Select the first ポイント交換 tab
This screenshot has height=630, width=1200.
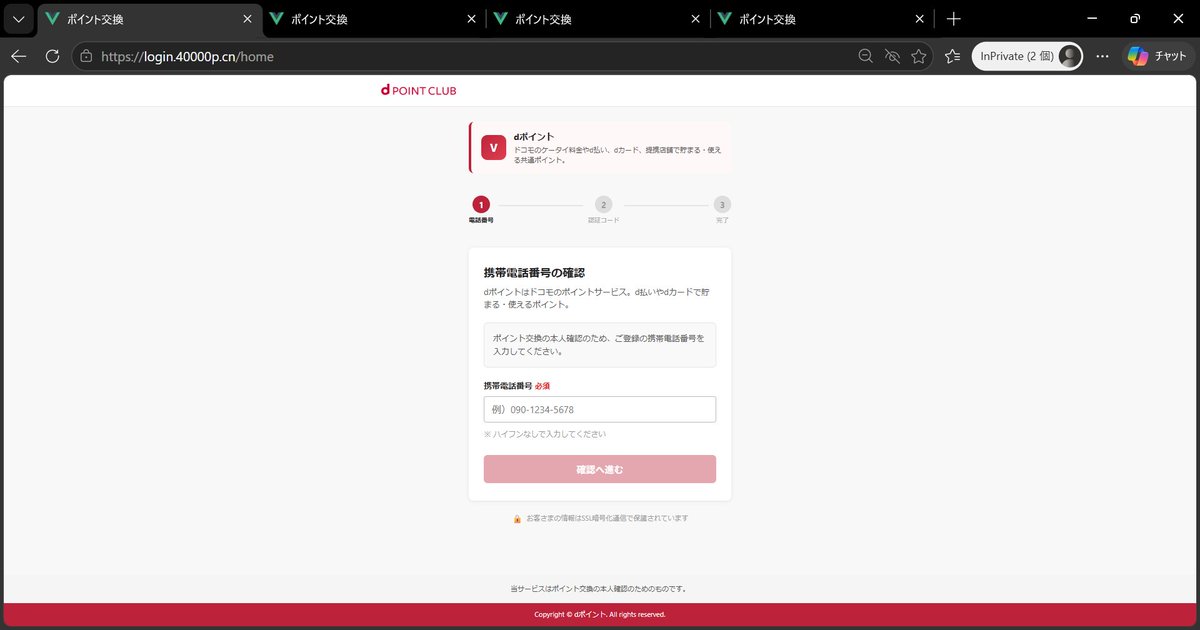150,19
